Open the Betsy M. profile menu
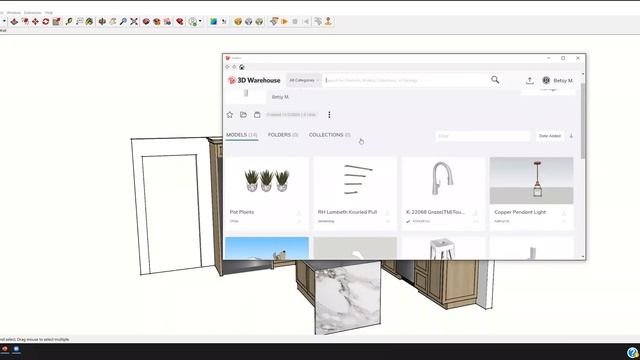This screenshot has width=640, height=360. 558,80
